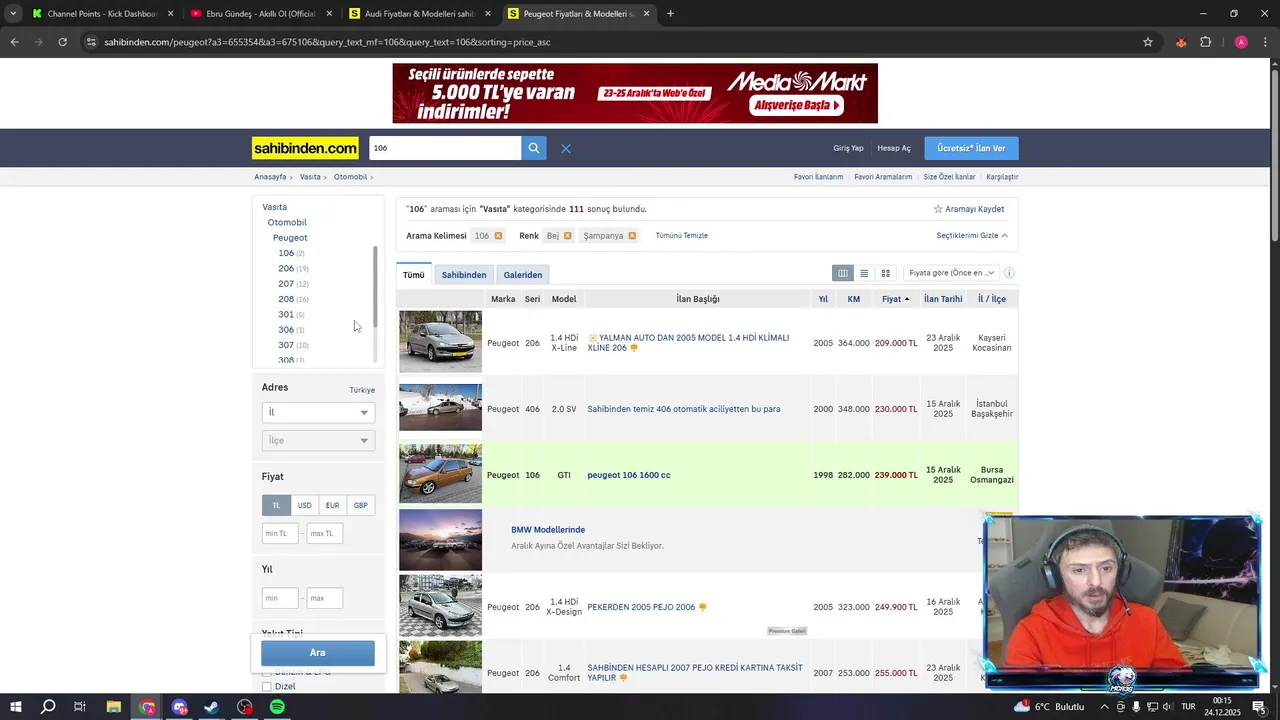Bookmark this page with the address bar star
1280x720 pixels.
point(1148,42)
